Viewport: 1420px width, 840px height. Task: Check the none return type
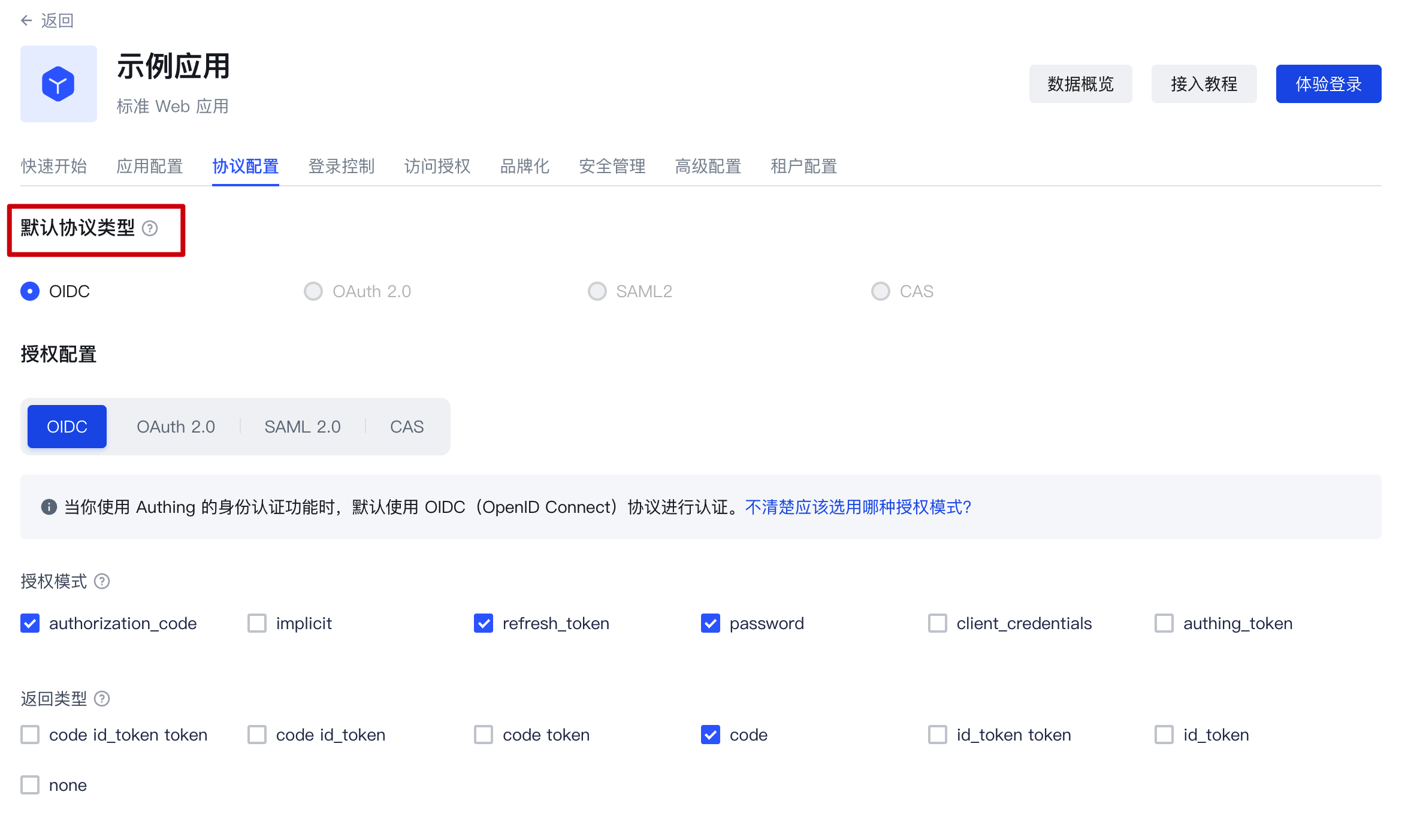[x=29, y=784]
